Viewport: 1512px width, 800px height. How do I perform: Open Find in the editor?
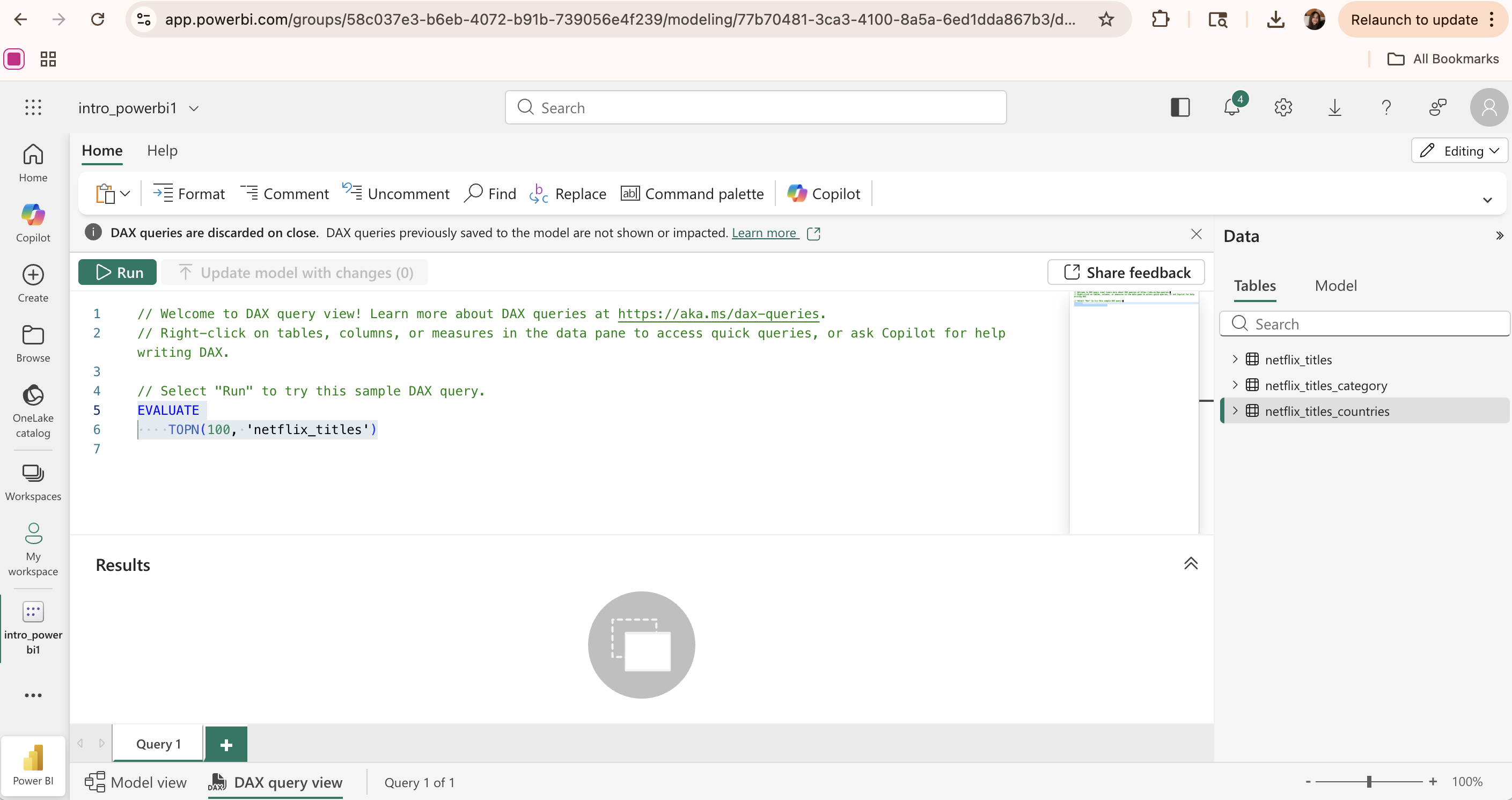point(490,193)
